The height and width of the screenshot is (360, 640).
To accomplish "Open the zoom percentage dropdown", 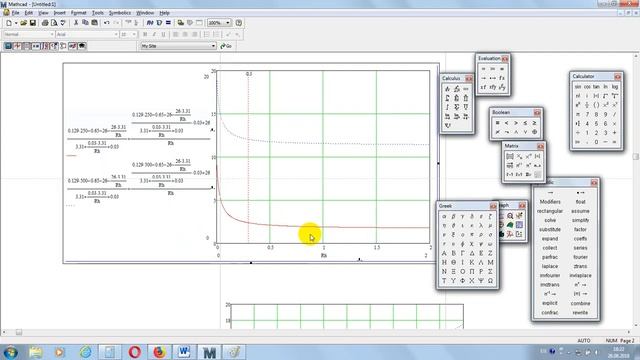I will [x=228, y=23].
